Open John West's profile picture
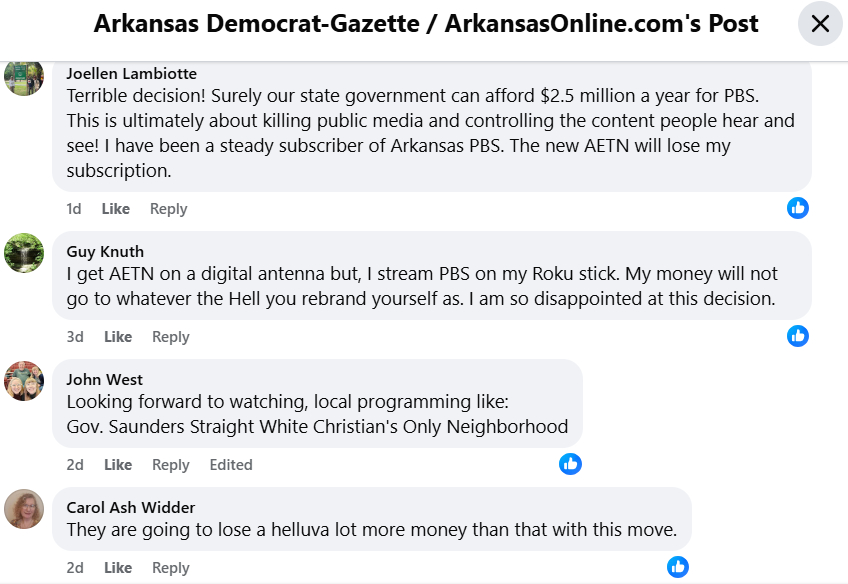 [24, 380]
